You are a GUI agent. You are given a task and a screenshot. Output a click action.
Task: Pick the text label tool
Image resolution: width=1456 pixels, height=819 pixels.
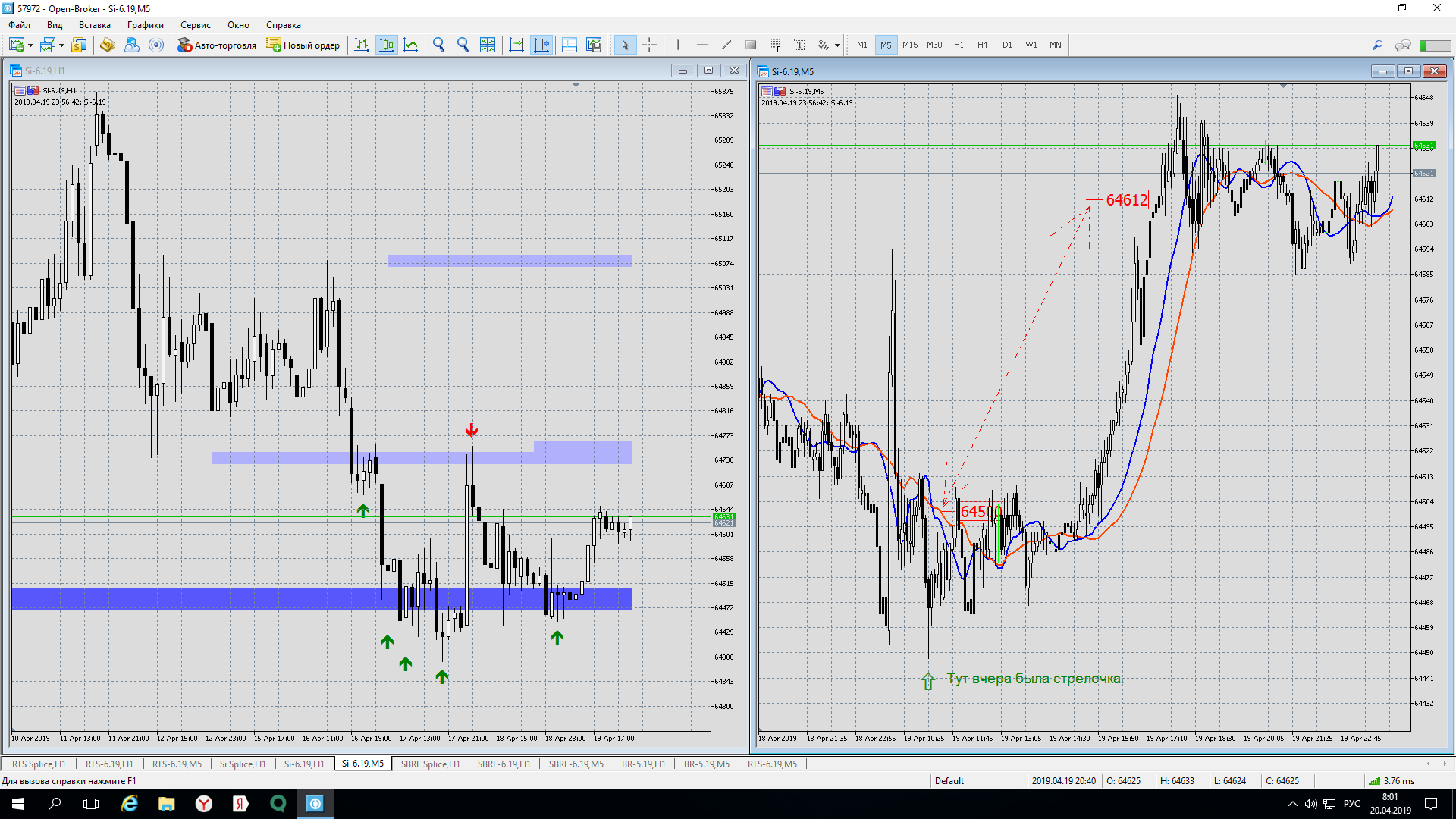(799, 45)
